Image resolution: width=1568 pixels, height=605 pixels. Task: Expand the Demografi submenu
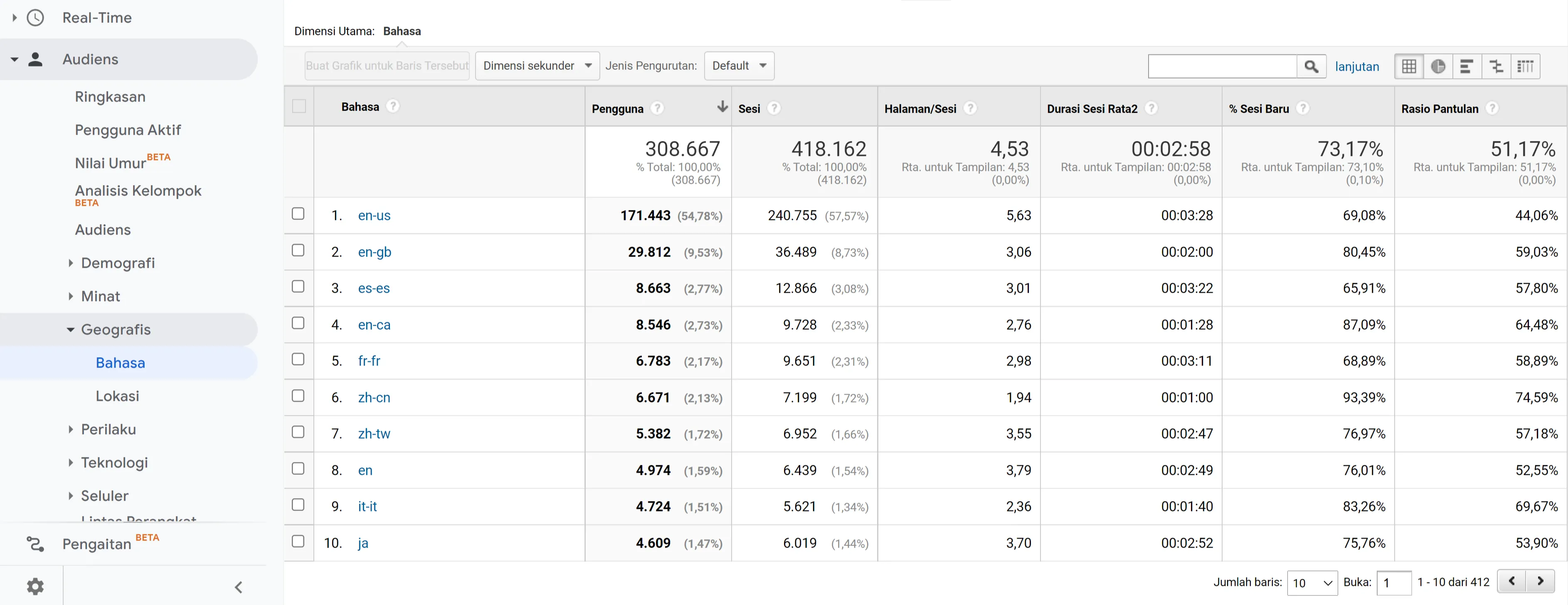(x=71, y=263)
